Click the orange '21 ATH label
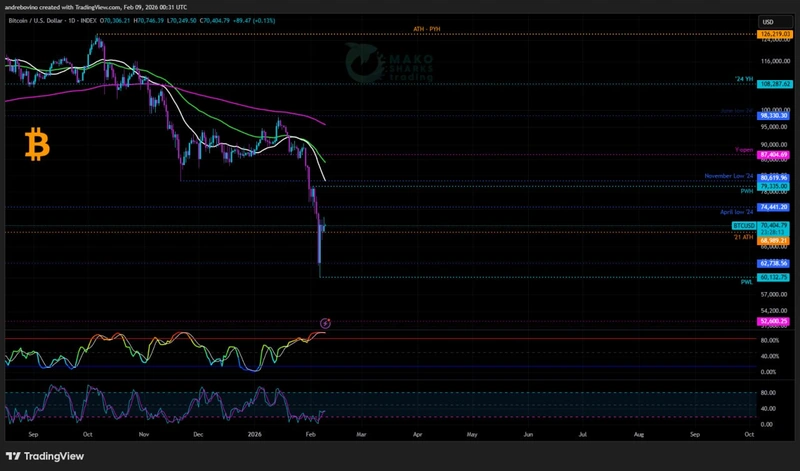800x471 pixels. pyautogui.click(x=744, y=237)
